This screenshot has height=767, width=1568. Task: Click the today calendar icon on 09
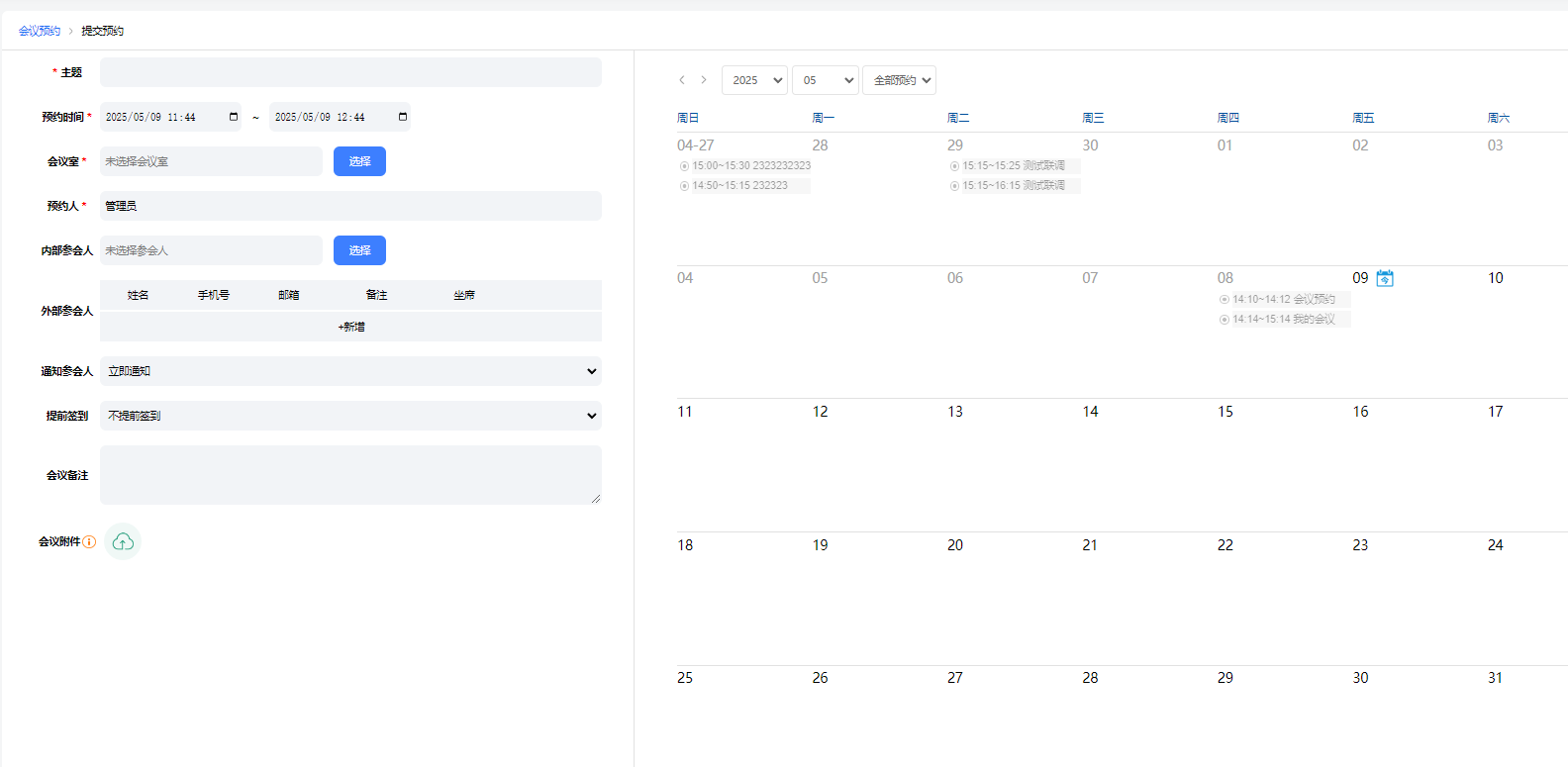[x=1385, y=278]
